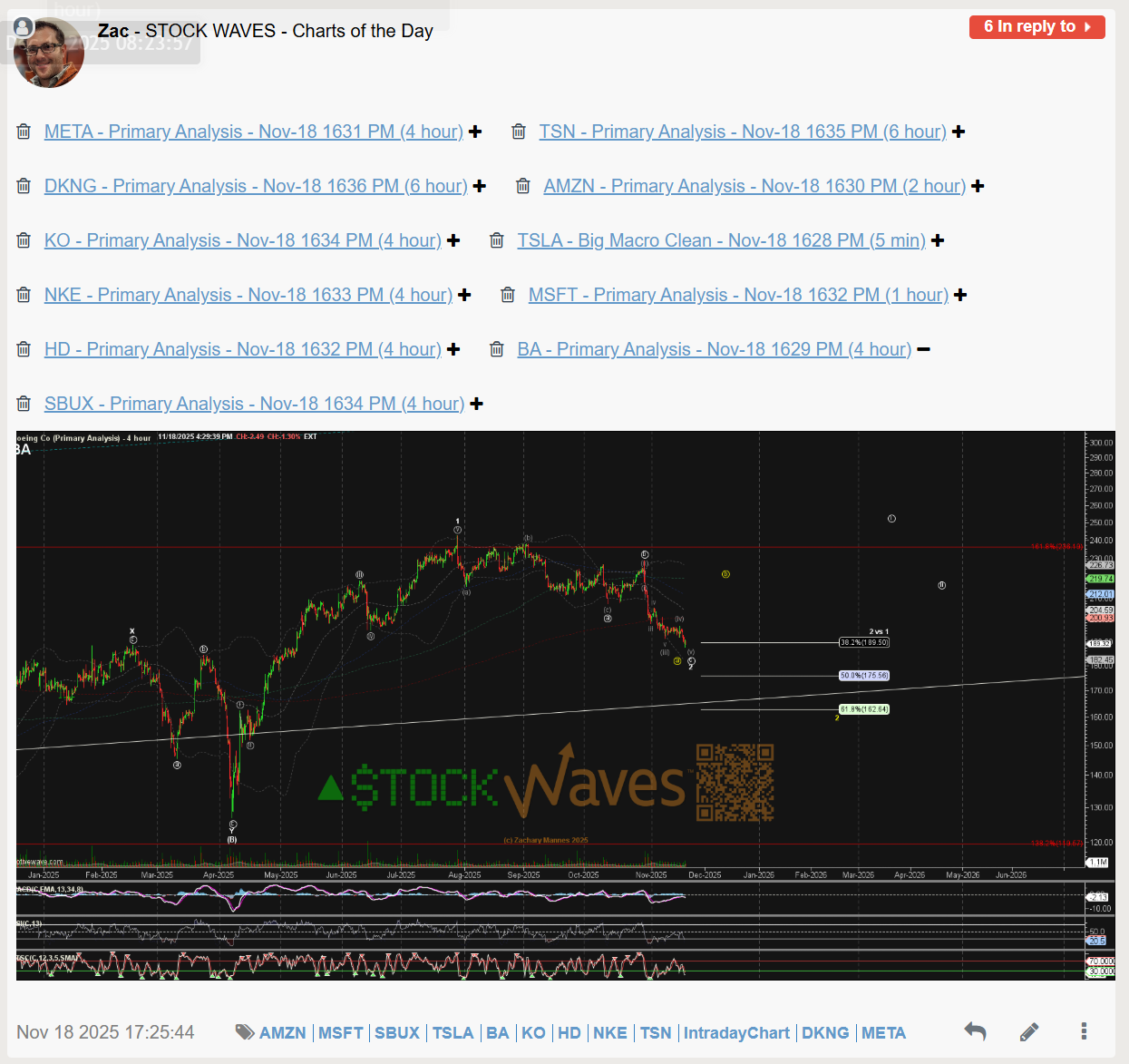The height and width of the screenshot is (1064, 1129).
Task: Click the reply arrow icon
Action: pos(975,1031)
